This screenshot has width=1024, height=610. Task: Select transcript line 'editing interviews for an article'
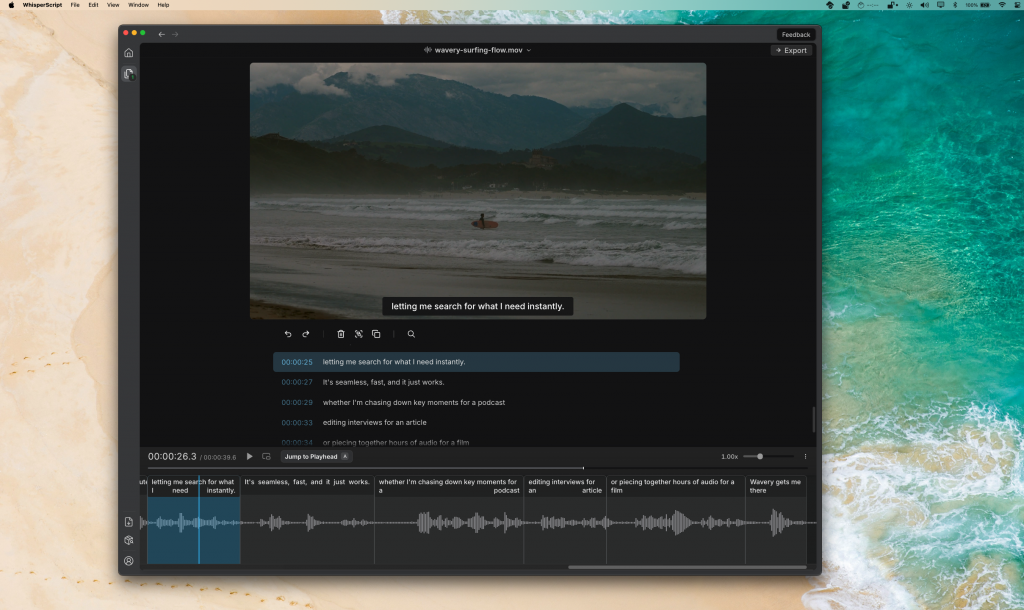[476, 423]
